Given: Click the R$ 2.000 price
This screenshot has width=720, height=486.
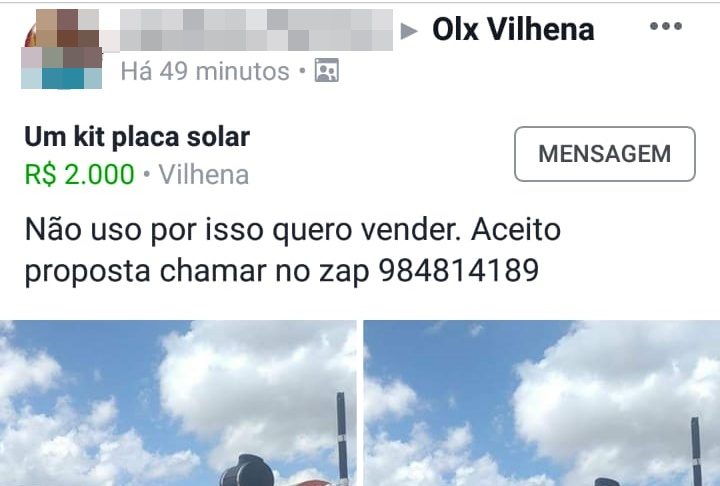Looking at the screenshot, I should click(79, 175).
